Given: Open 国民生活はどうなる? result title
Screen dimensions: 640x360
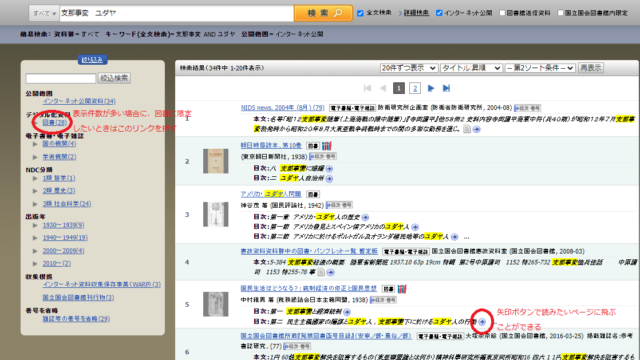Looking at the screenshot, I should click(x=309, y=289).
